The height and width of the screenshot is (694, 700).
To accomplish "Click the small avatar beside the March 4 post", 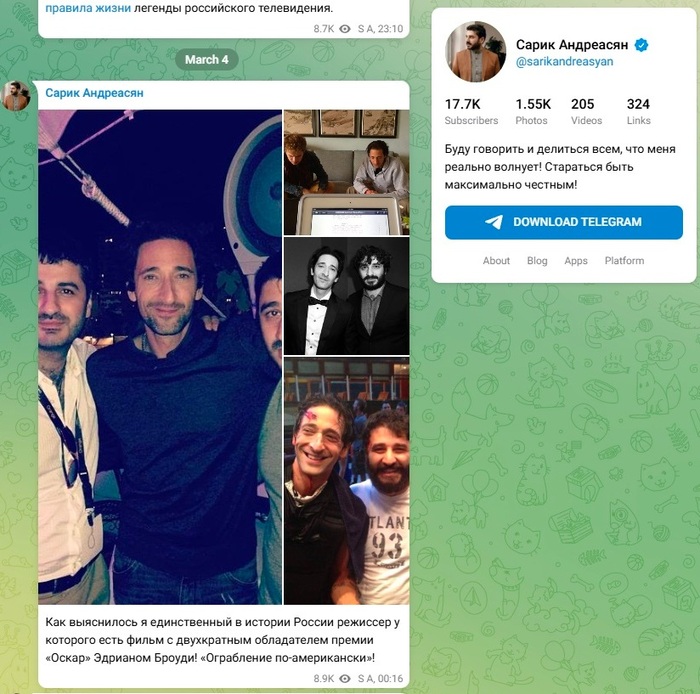I will click(x=16, y=96).
